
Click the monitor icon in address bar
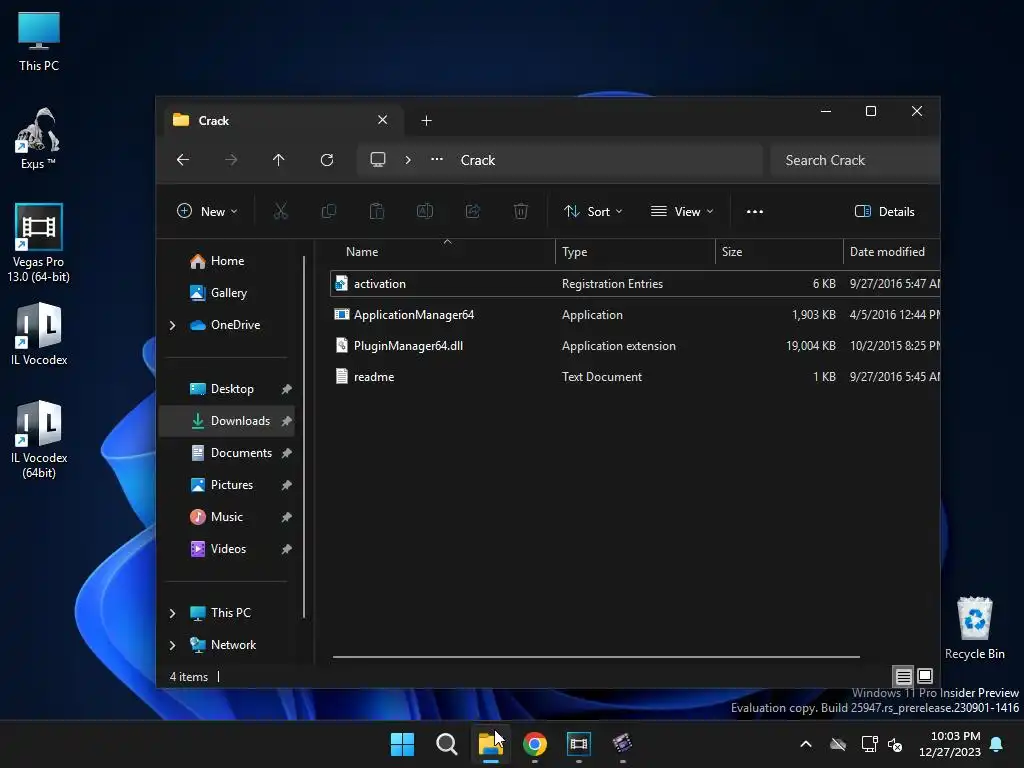point(377,160)
